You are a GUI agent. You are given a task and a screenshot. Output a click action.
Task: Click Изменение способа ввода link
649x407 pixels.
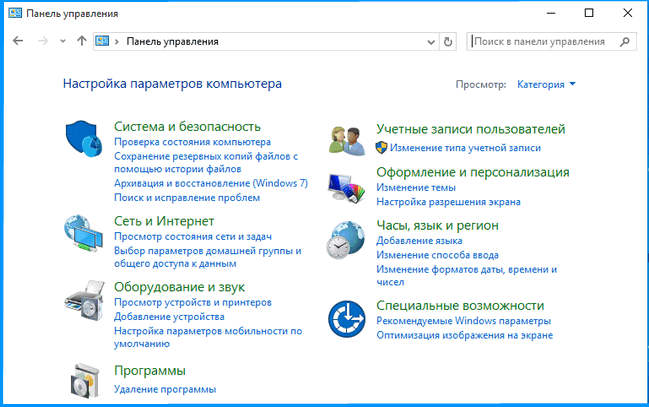click(x=437, y=255)
